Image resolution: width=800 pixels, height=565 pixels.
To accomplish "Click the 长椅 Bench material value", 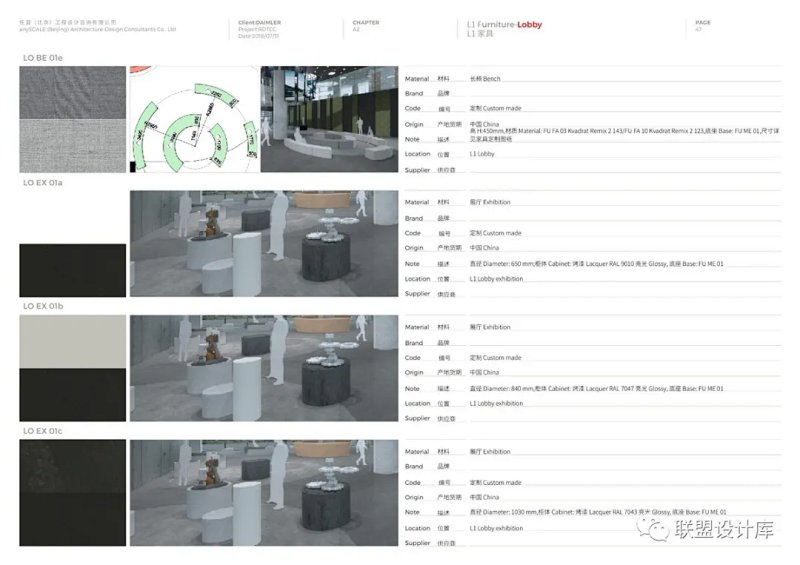I will [485, 78].
